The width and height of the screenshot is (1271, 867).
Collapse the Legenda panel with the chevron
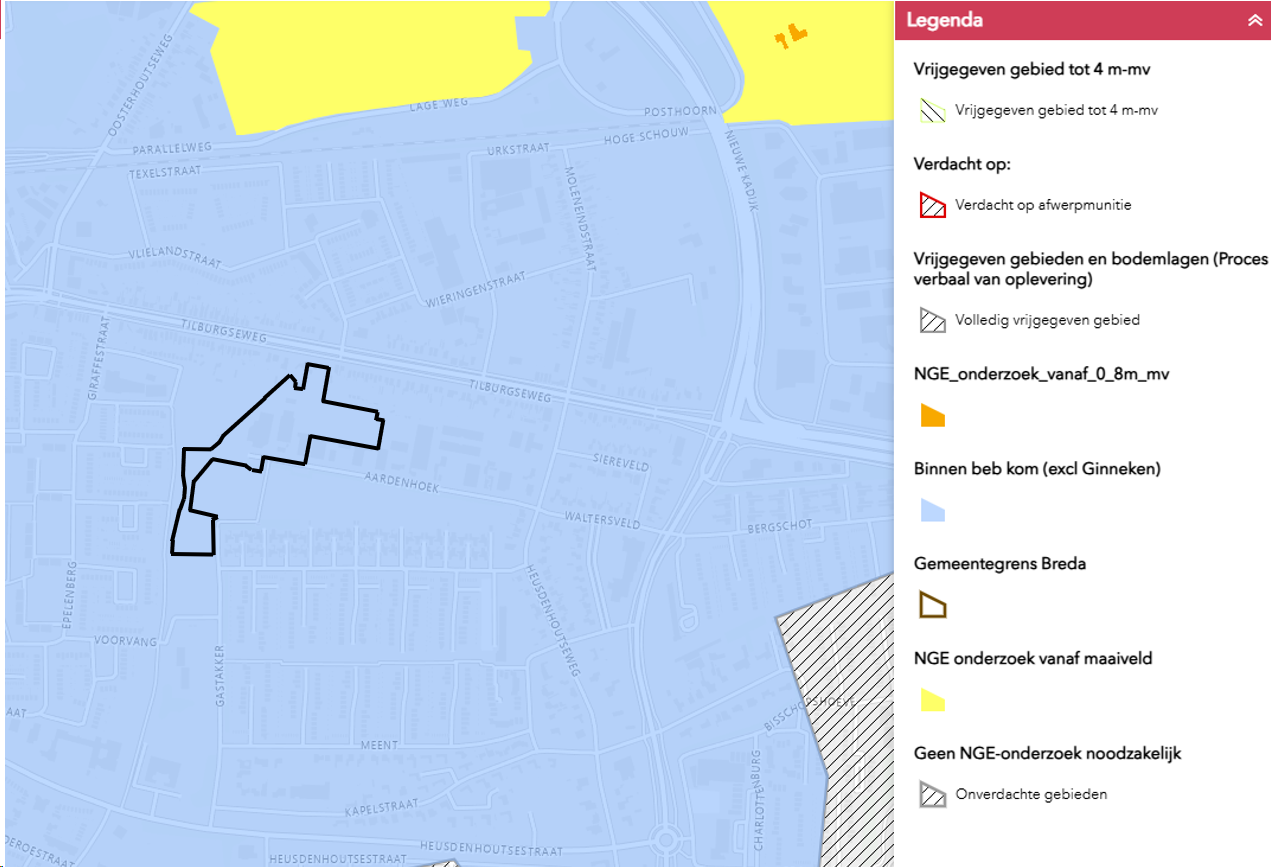click(x=1255, y=20)
